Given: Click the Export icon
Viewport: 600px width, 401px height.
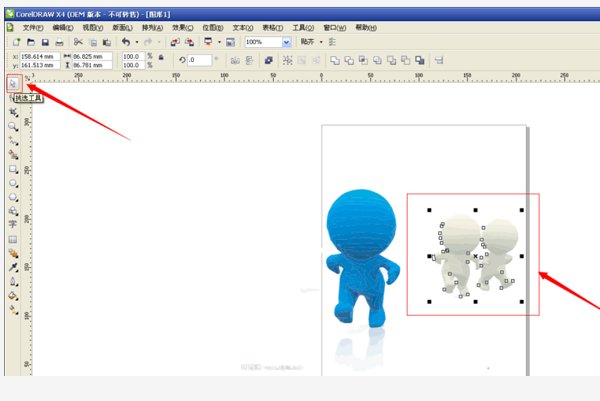Looking at the screenshot, I should click(189, 42).
